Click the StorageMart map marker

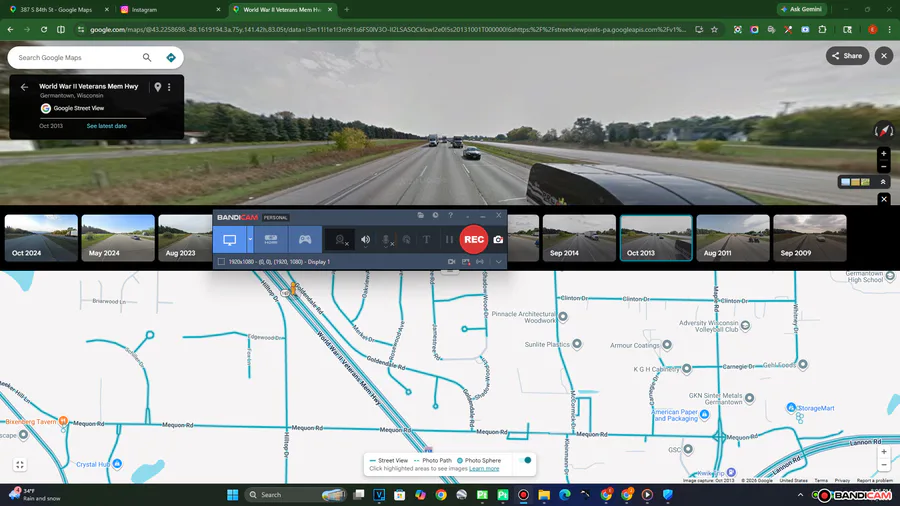click(x=791, y=407)
